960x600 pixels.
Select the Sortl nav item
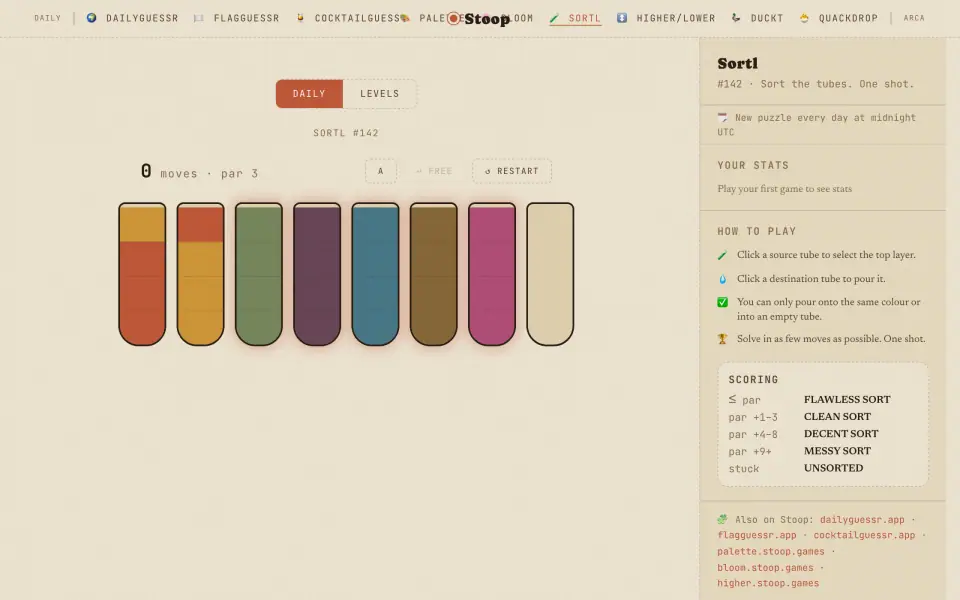coord(576,18)
